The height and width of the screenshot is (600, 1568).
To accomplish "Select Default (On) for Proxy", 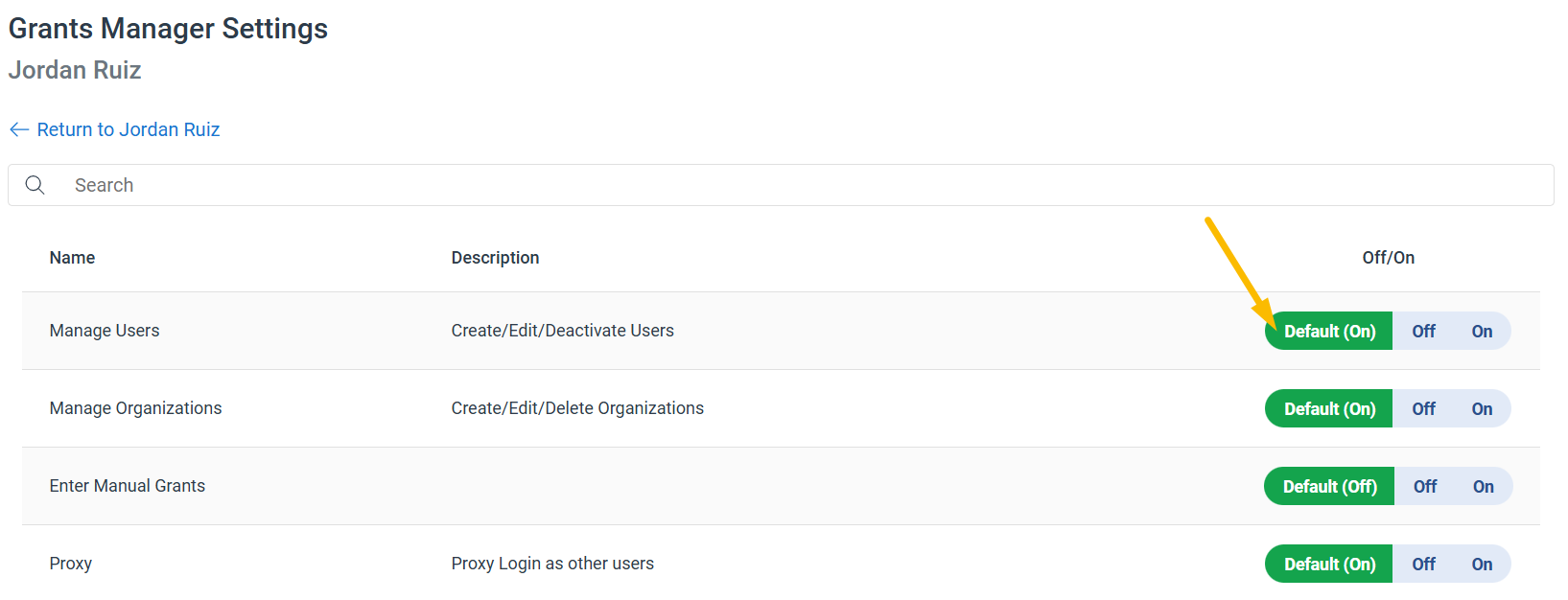I will 1329,564.
